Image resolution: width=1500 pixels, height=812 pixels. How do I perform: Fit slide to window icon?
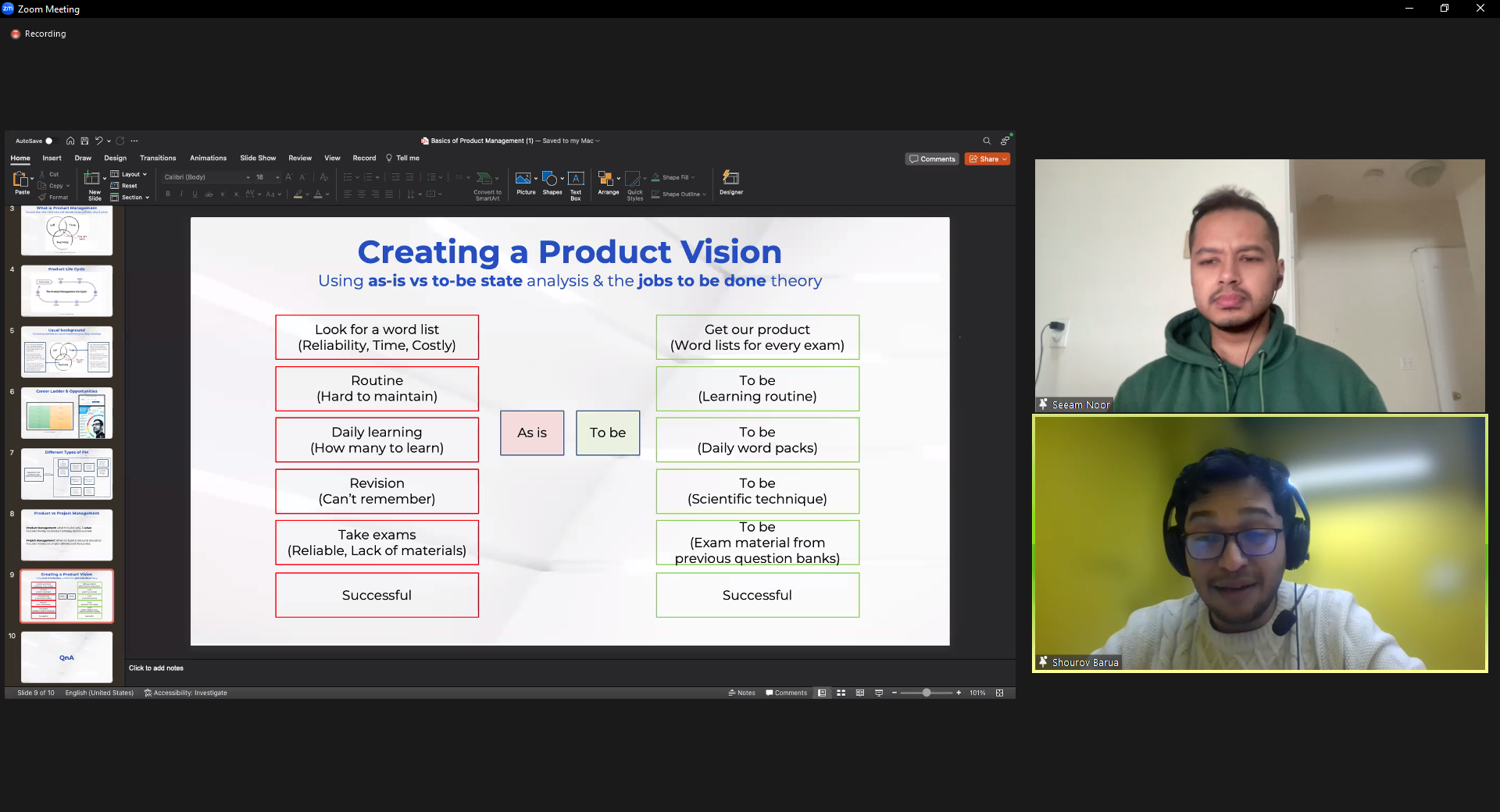[x=999, y=693]
